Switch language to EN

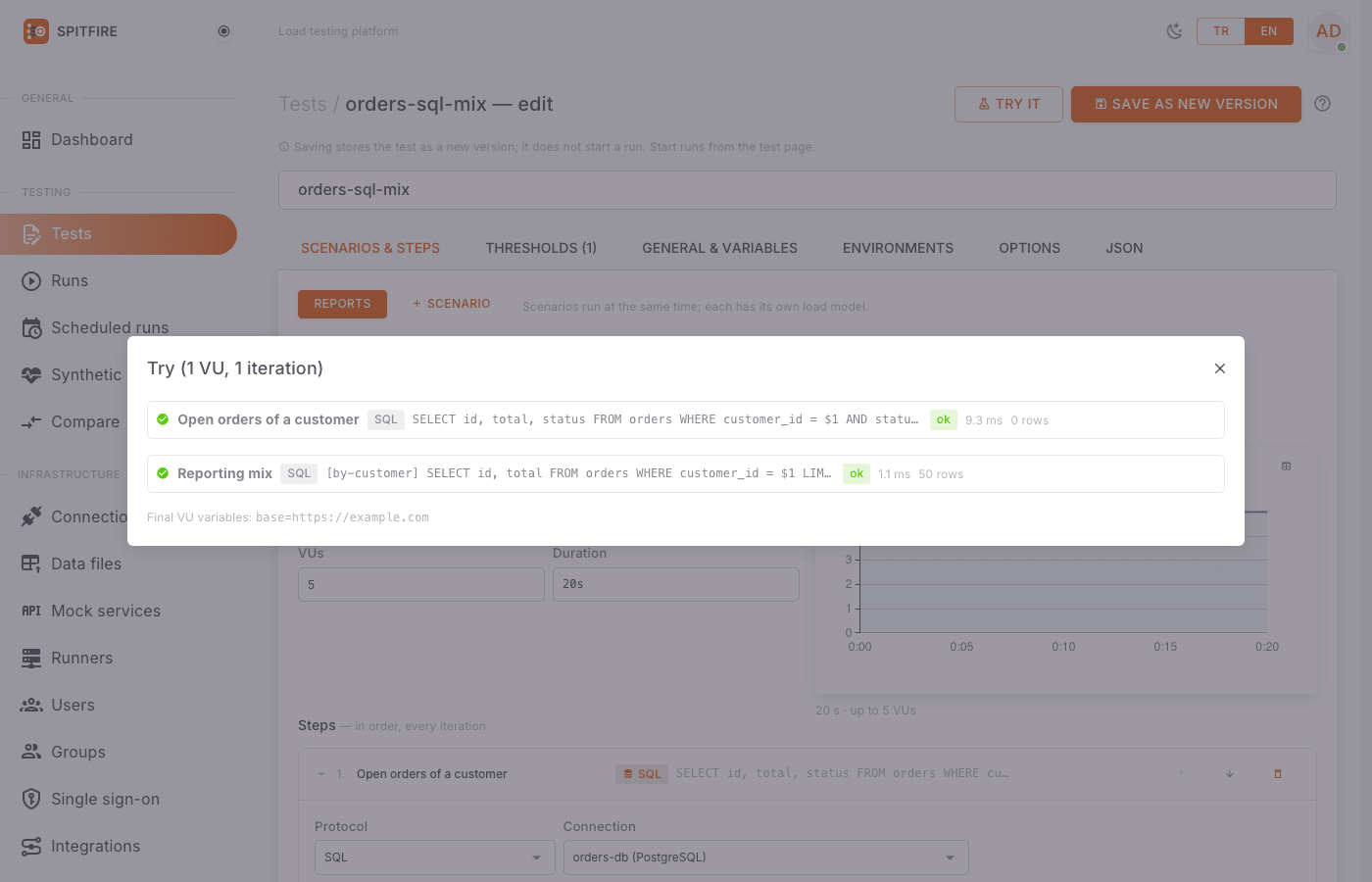1269,31
